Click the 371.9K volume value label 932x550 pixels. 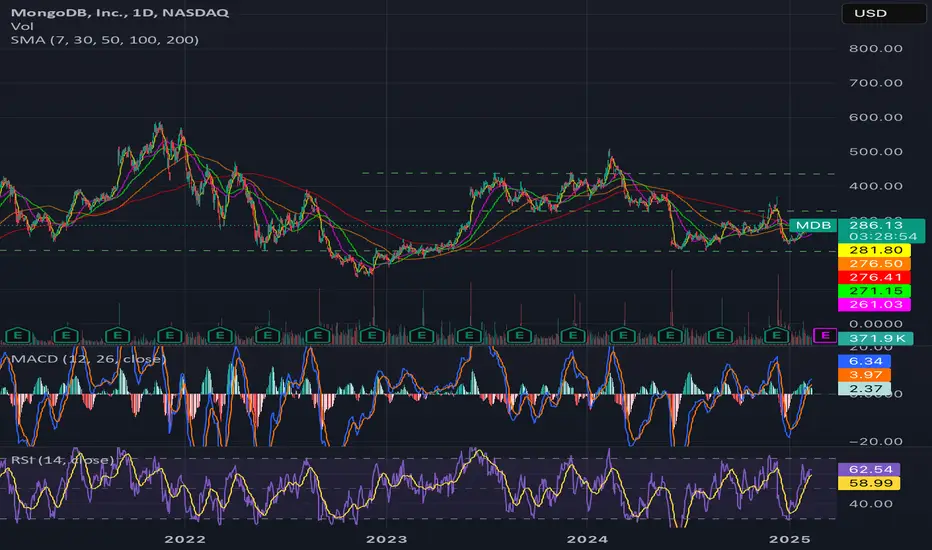(876, 338)
